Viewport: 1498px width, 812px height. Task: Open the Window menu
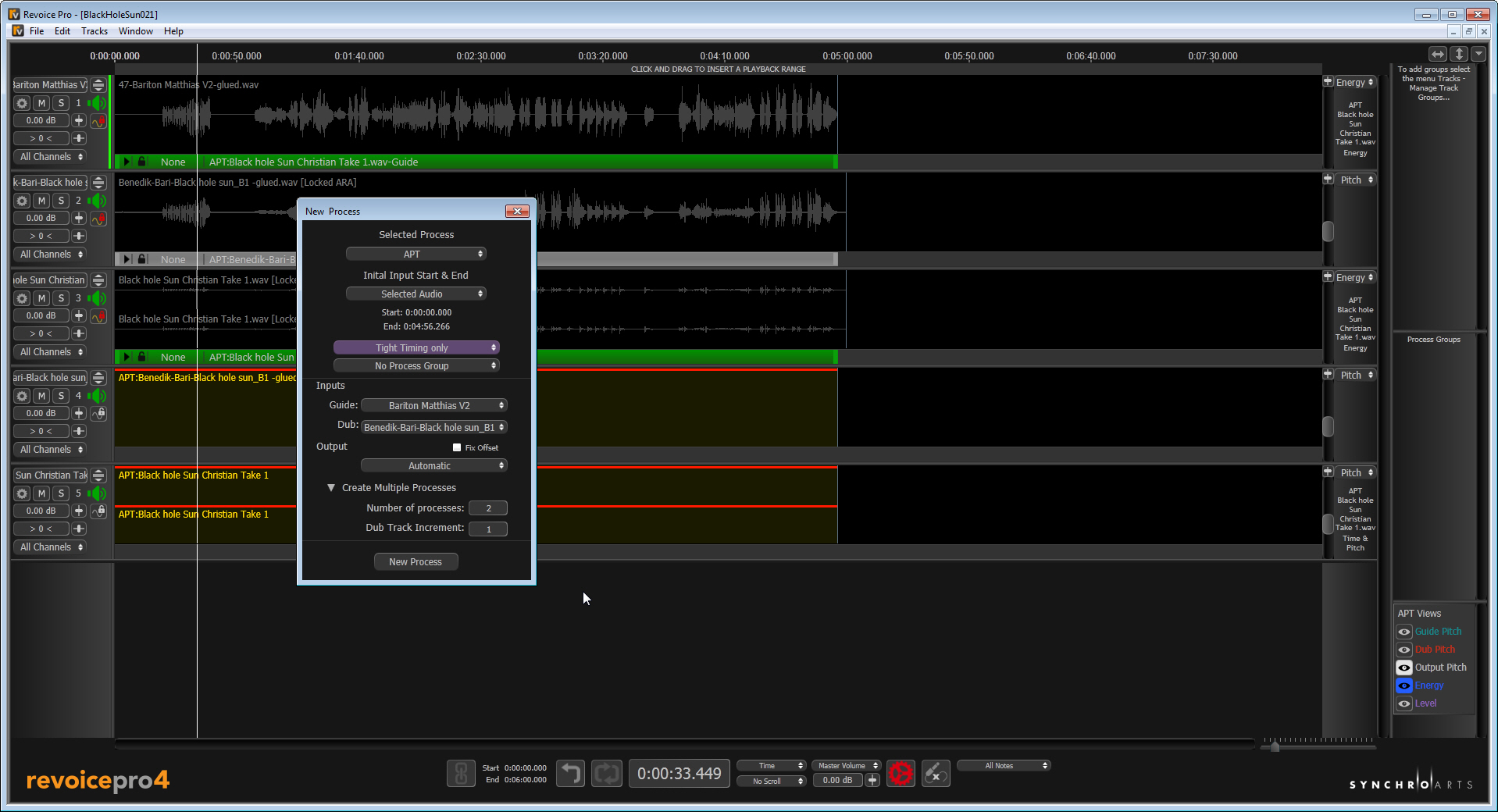pos(136,31)
